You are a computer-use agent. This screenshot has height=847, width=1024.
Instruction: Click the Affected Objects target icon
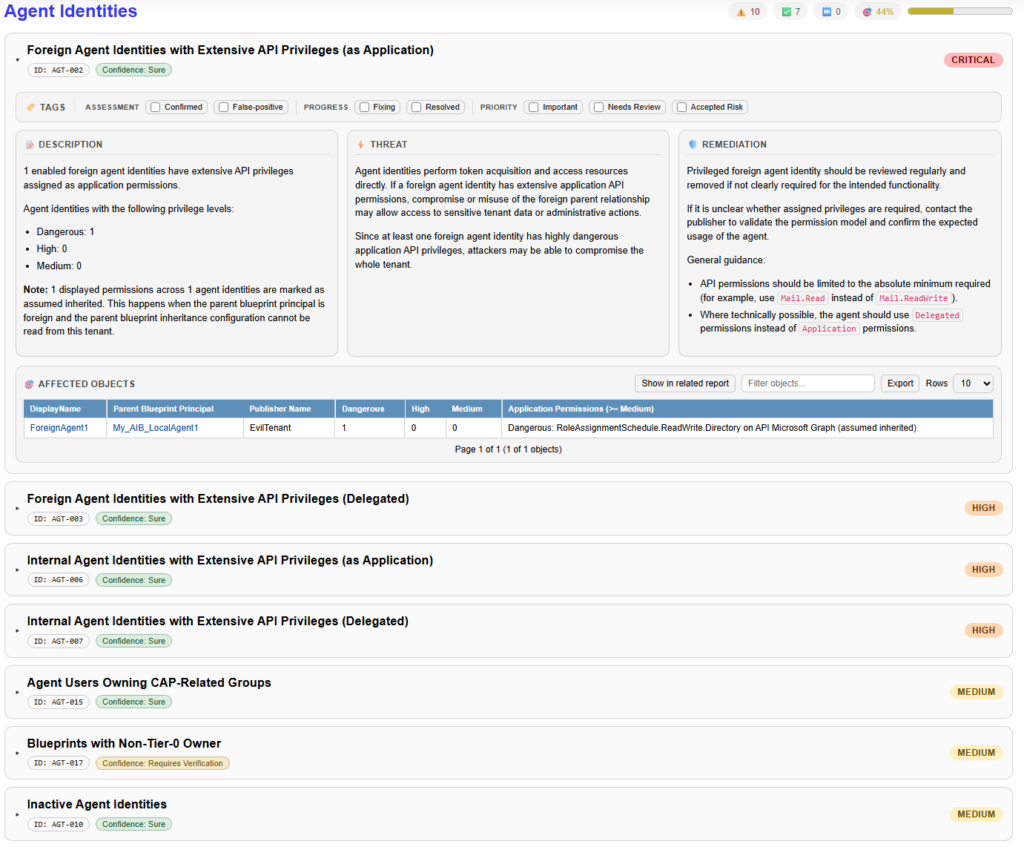(29, 384)
